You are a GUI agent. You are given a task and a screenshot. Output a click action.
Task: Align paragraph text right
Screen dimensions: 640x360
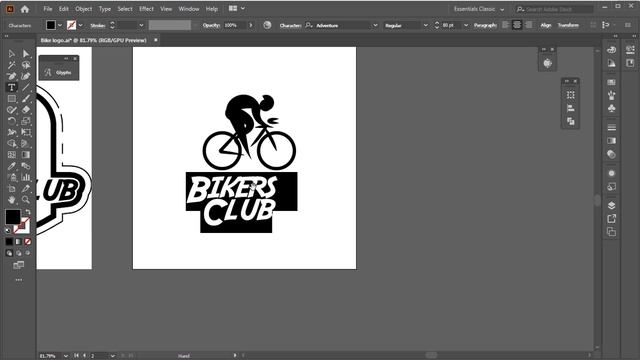point(529,25)
